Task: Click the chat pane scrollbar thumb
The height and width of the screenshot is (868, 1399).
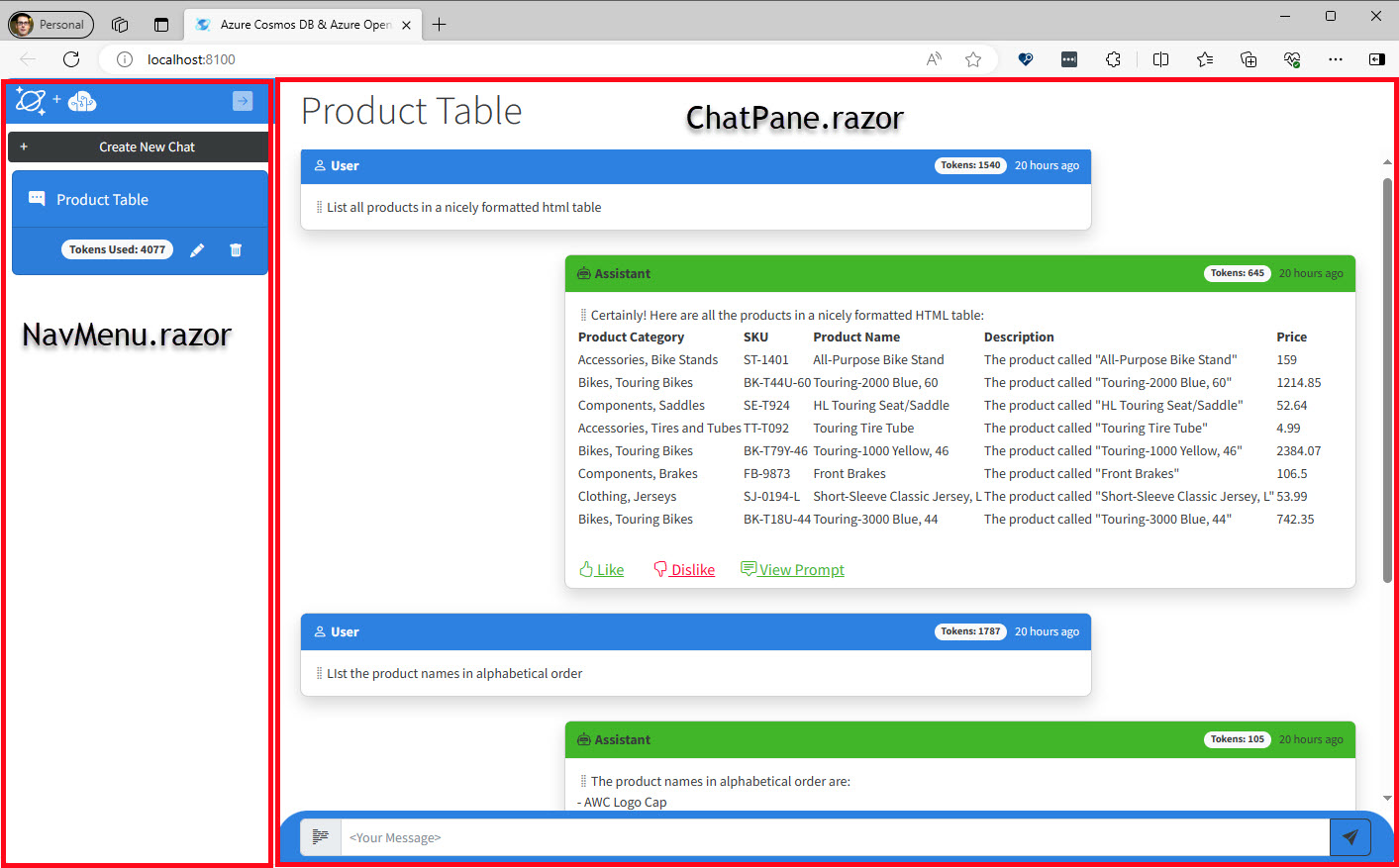Action: (1387, 380)
